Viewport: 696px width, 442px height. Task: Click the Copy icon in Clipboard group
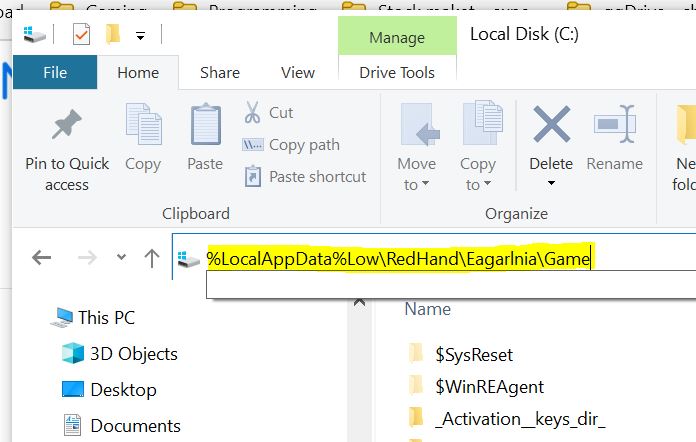click(143, 125)
